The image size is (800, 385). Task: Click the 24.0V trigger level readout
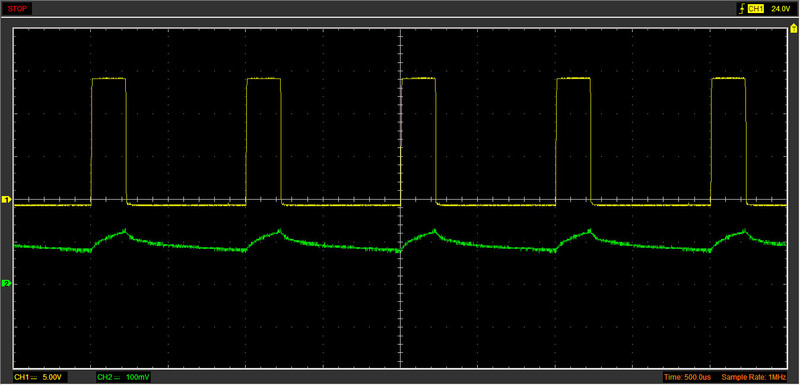(x=781, y=9)
